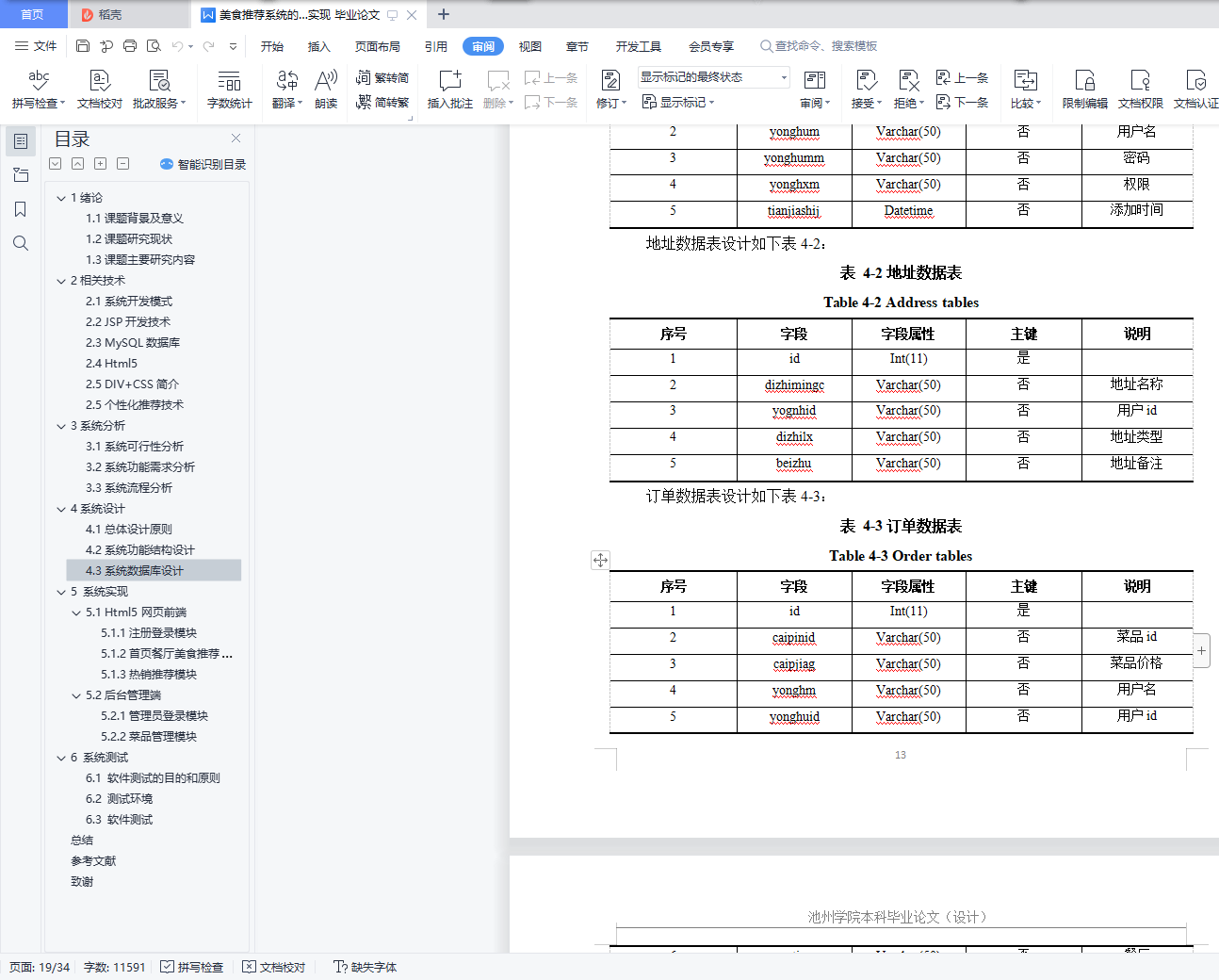The height and width of the screenshot is (980, 1219).
Task: Collapse the 6 系统测试 outline section
Action: click(x=61, y=758)
